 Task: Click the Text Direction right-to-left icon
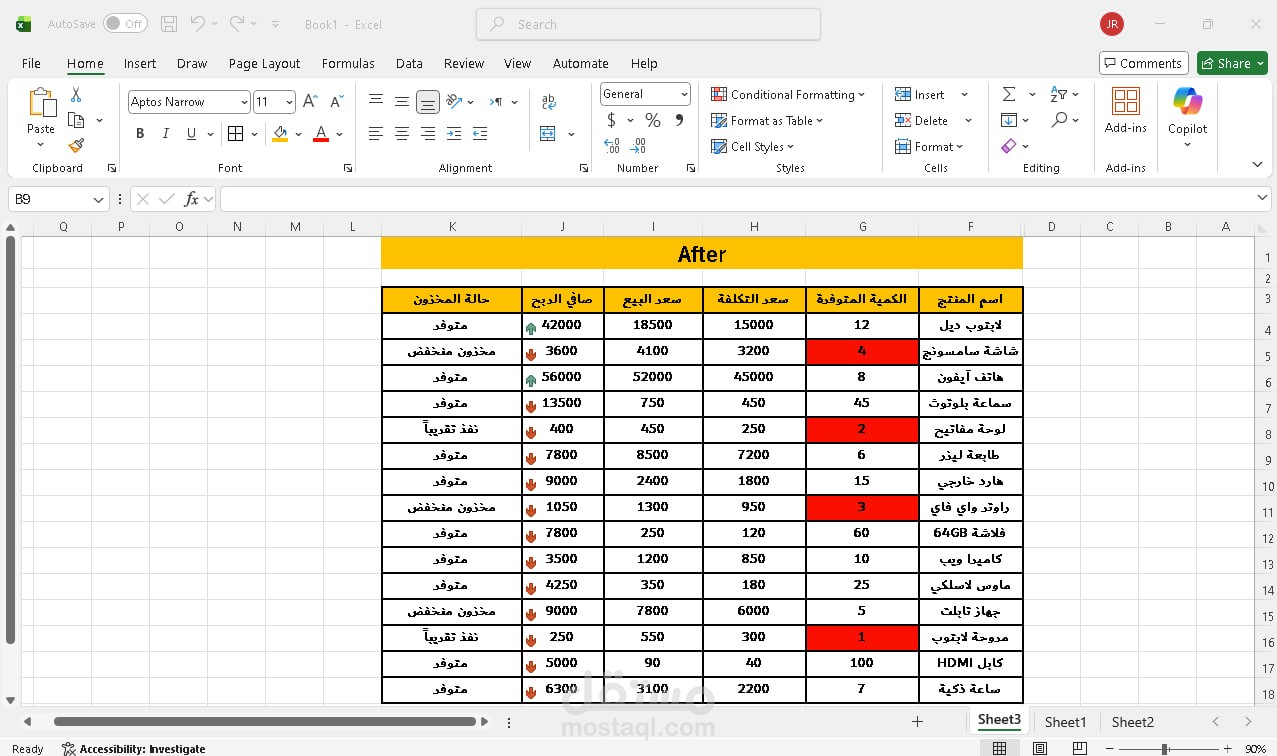coord(496,102)
